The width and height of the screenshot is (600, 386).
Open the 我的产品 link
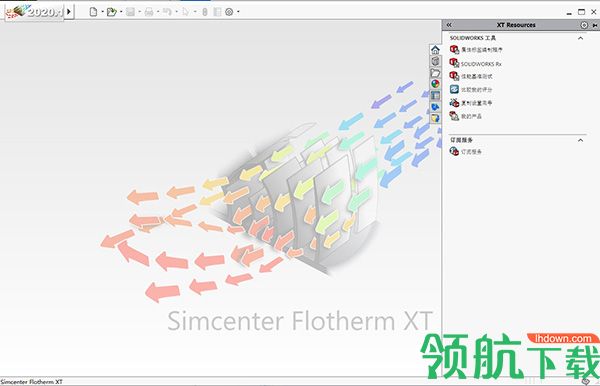471,116
